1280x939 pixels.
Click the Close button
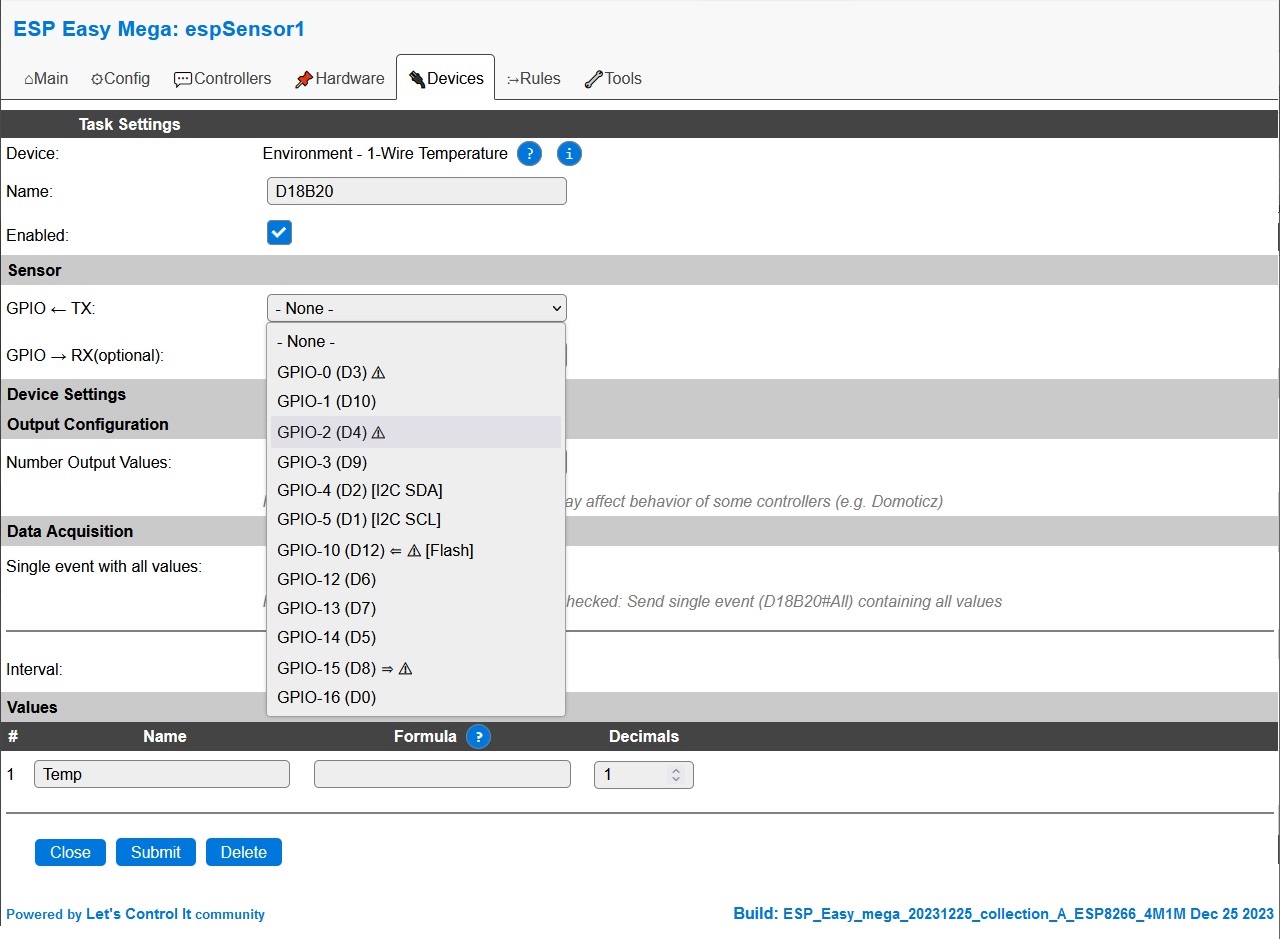pyautogui.click(x=70, y=852)
